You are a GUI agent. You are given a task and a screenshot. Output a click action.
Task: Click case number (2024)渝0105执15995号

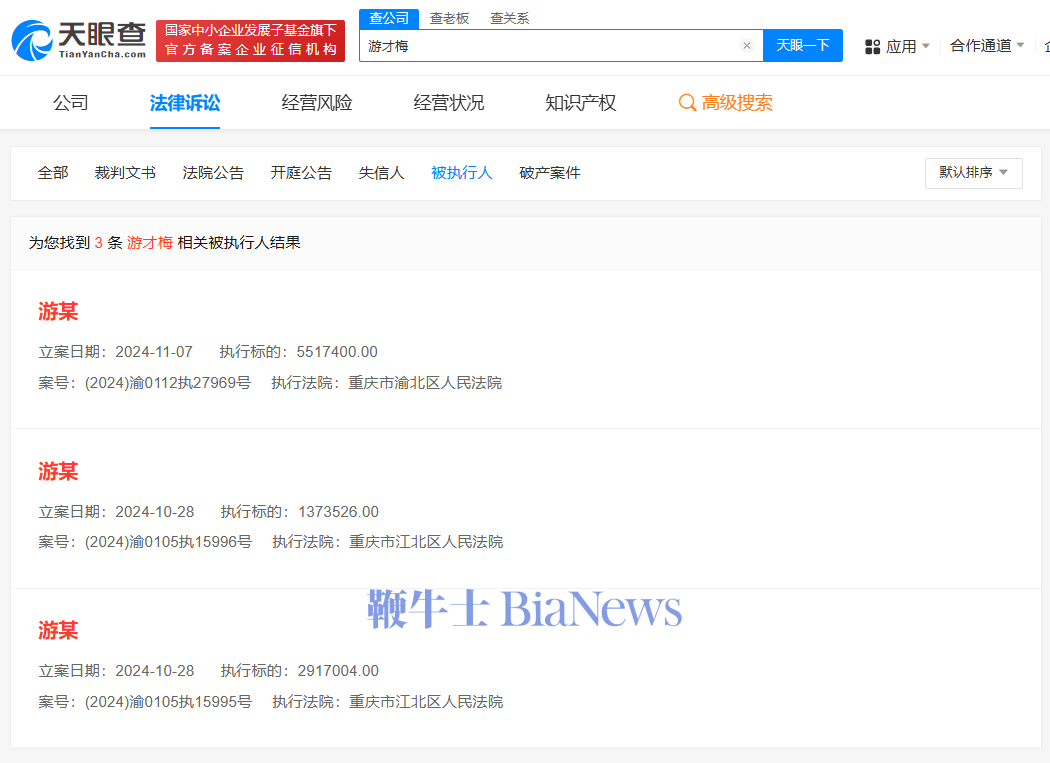pos(168,701)
